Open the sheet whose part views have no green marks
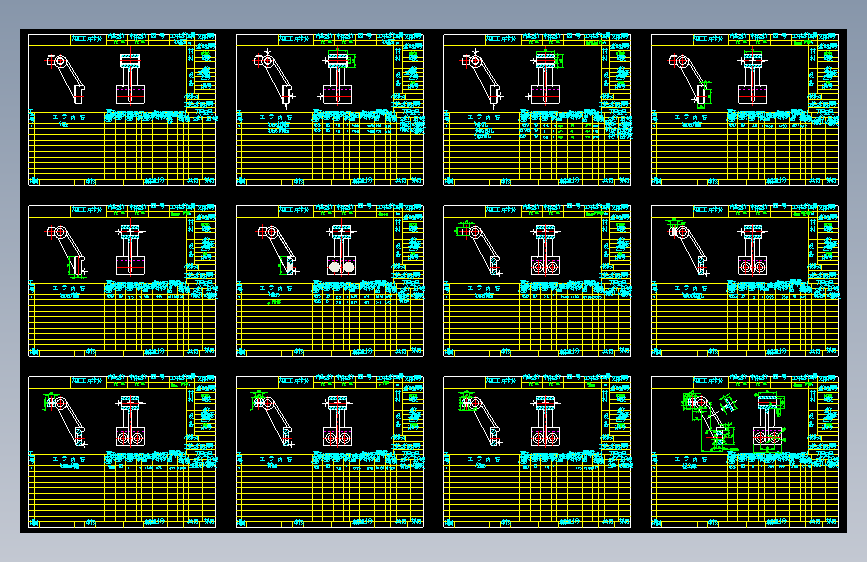Viewport: 867px width, 562px height. click(x=122, y=110)
